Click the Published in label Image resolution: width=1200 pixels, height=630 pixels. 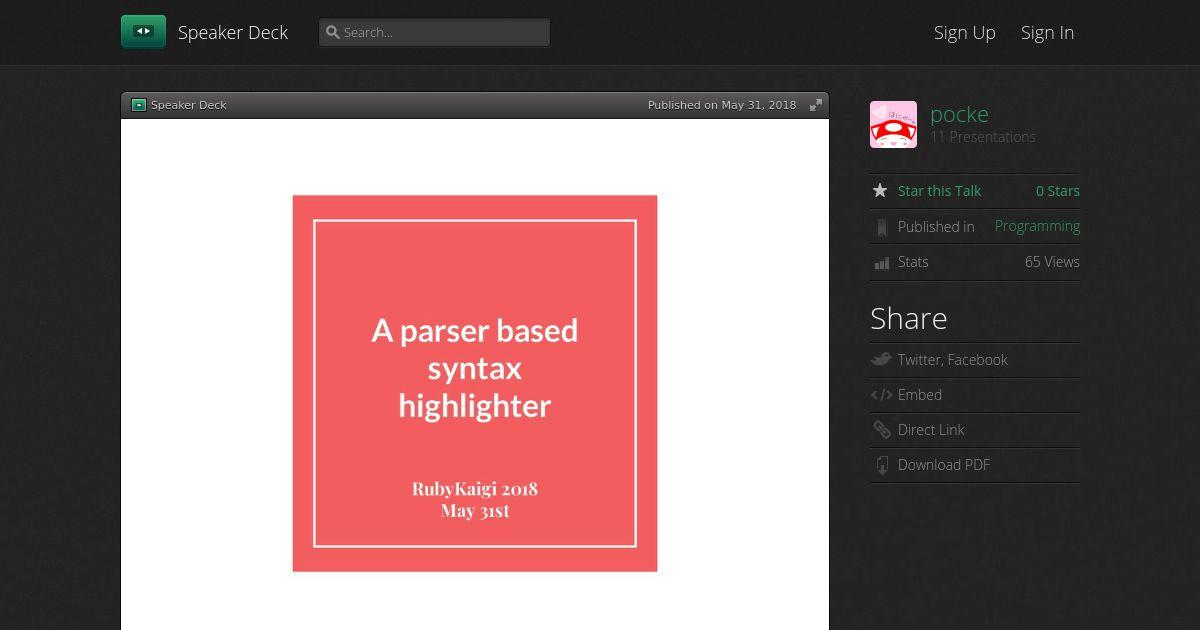click(936, 227)
